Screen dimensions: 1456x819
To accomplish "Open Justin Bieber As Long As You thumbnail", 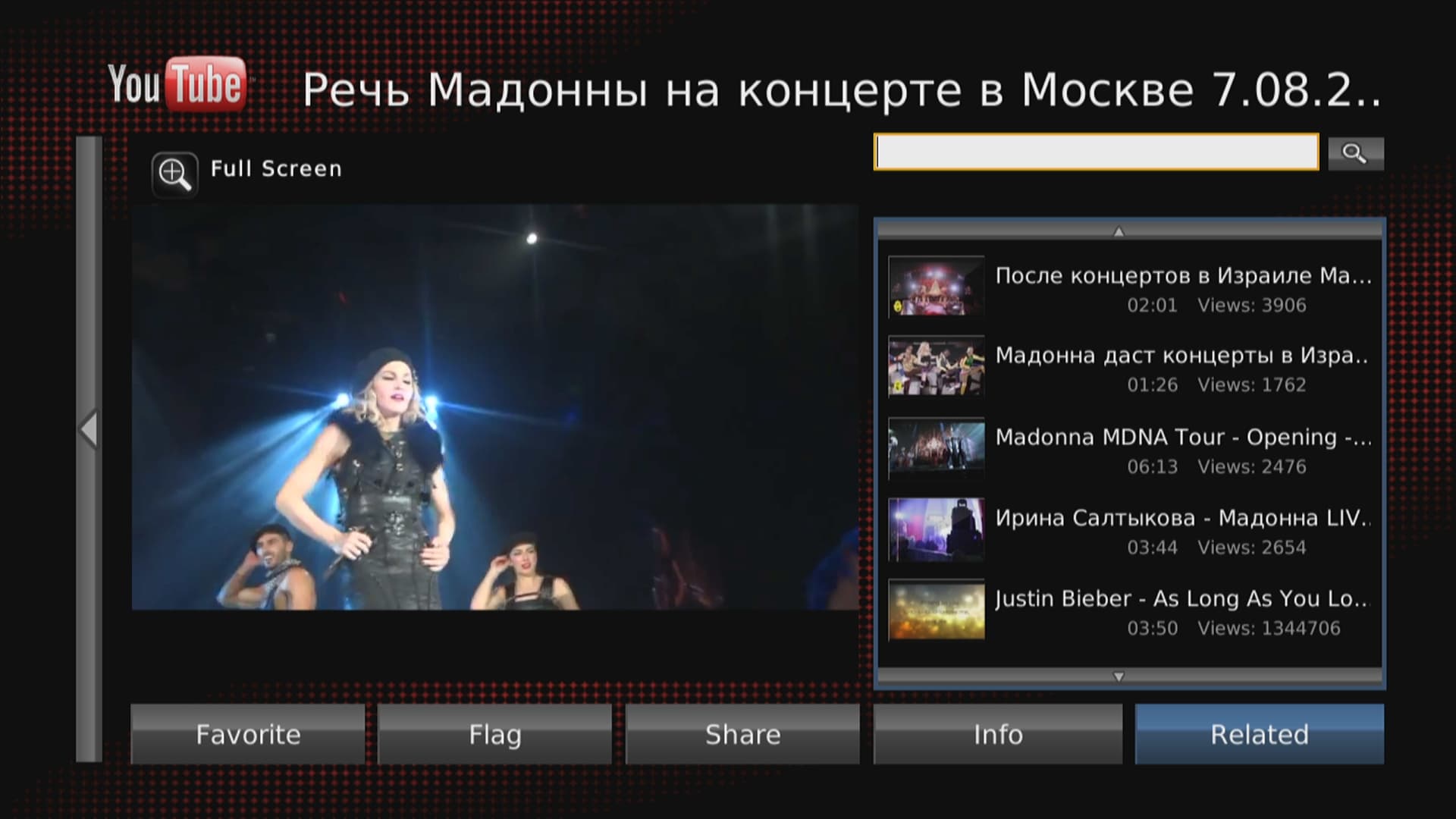I will point(937,610).
